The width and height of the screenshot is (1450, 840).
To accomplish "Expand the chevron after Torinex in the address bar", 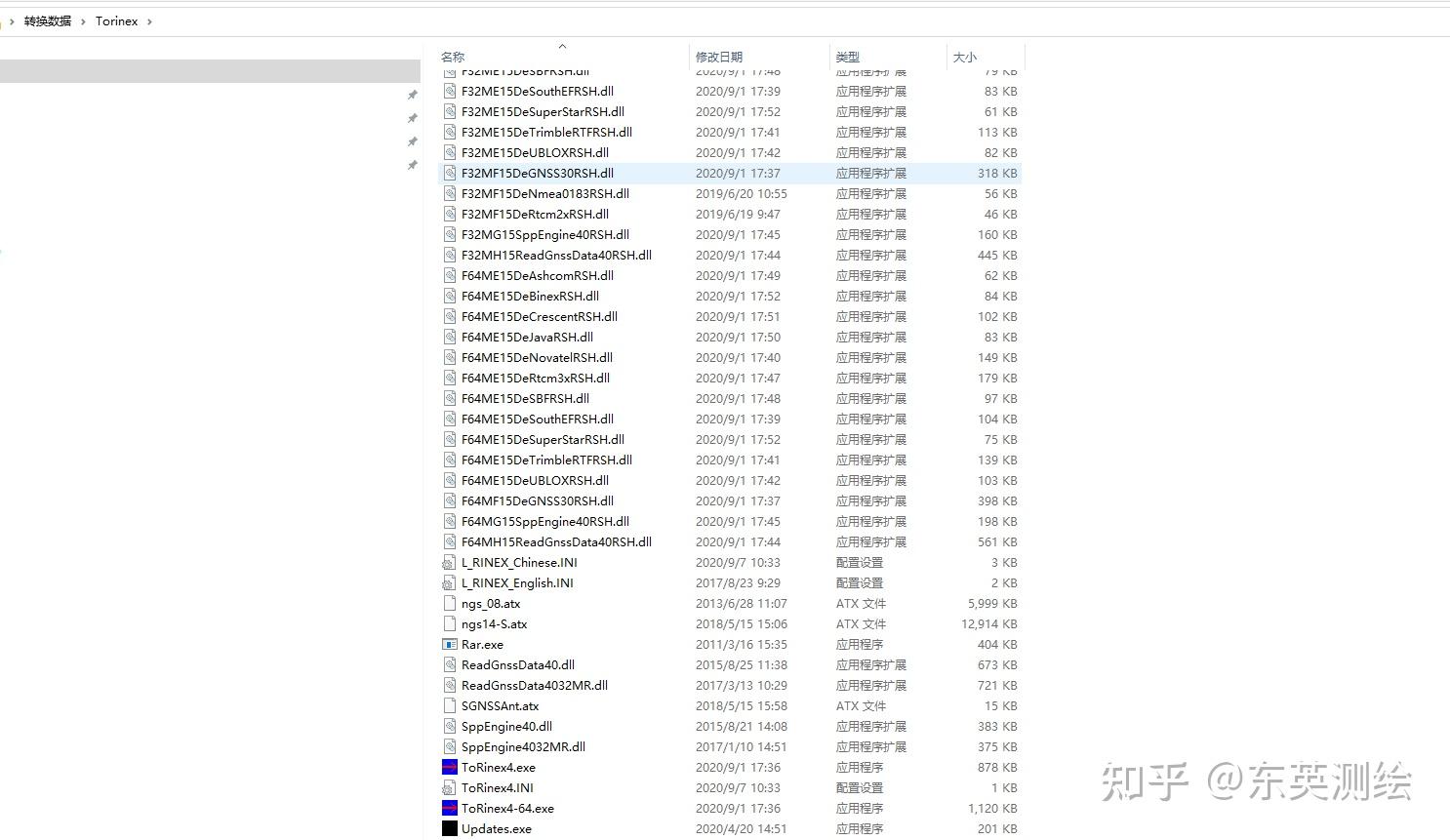I will point(149,21).
